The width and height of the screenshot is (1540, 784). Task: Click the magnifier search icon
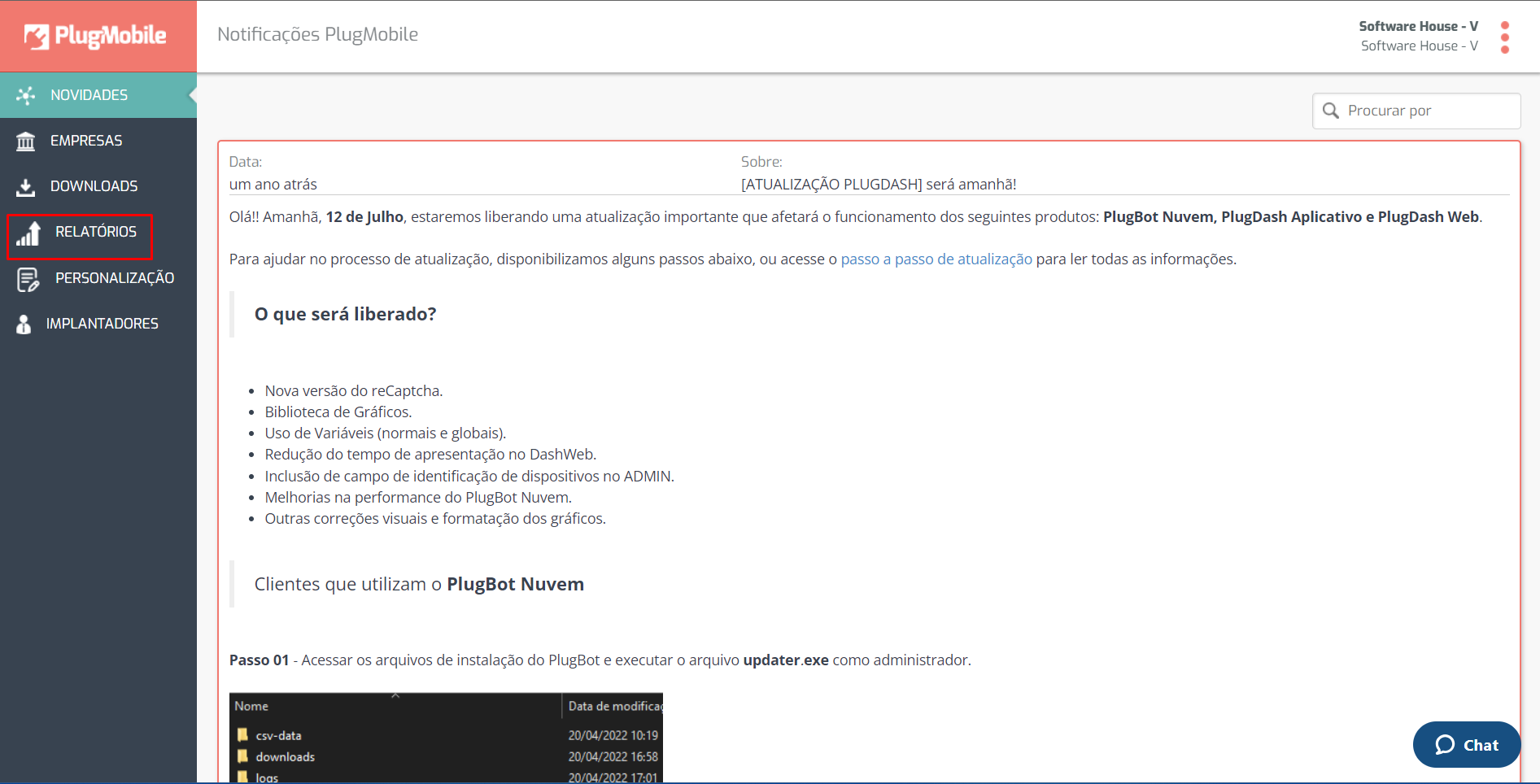pyautogui.click(x=1331, y=111)
